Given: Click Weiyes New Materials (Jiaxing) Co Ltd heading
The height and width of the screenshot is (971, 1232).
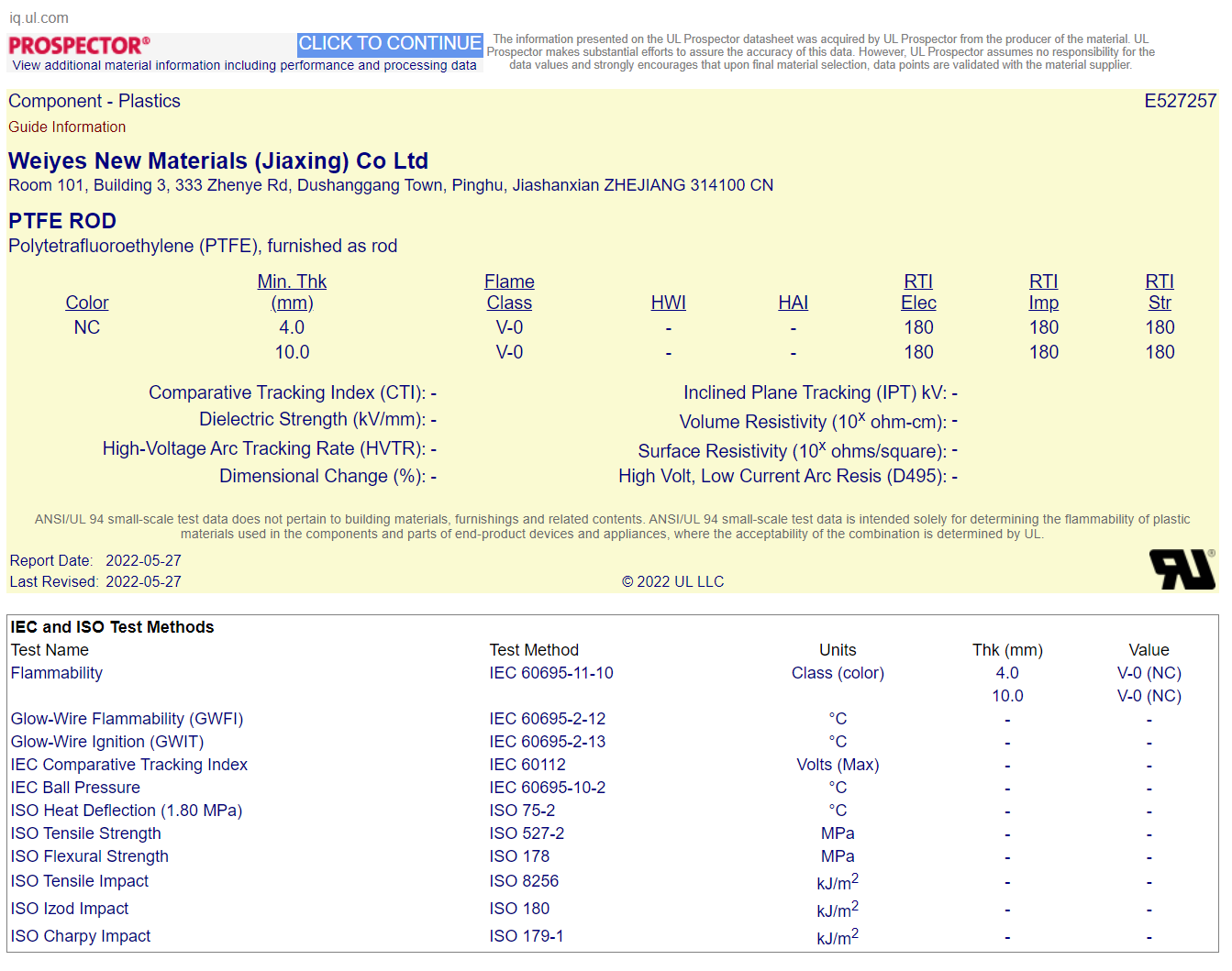Looking at the screenshot, I should tap(218, 161).
